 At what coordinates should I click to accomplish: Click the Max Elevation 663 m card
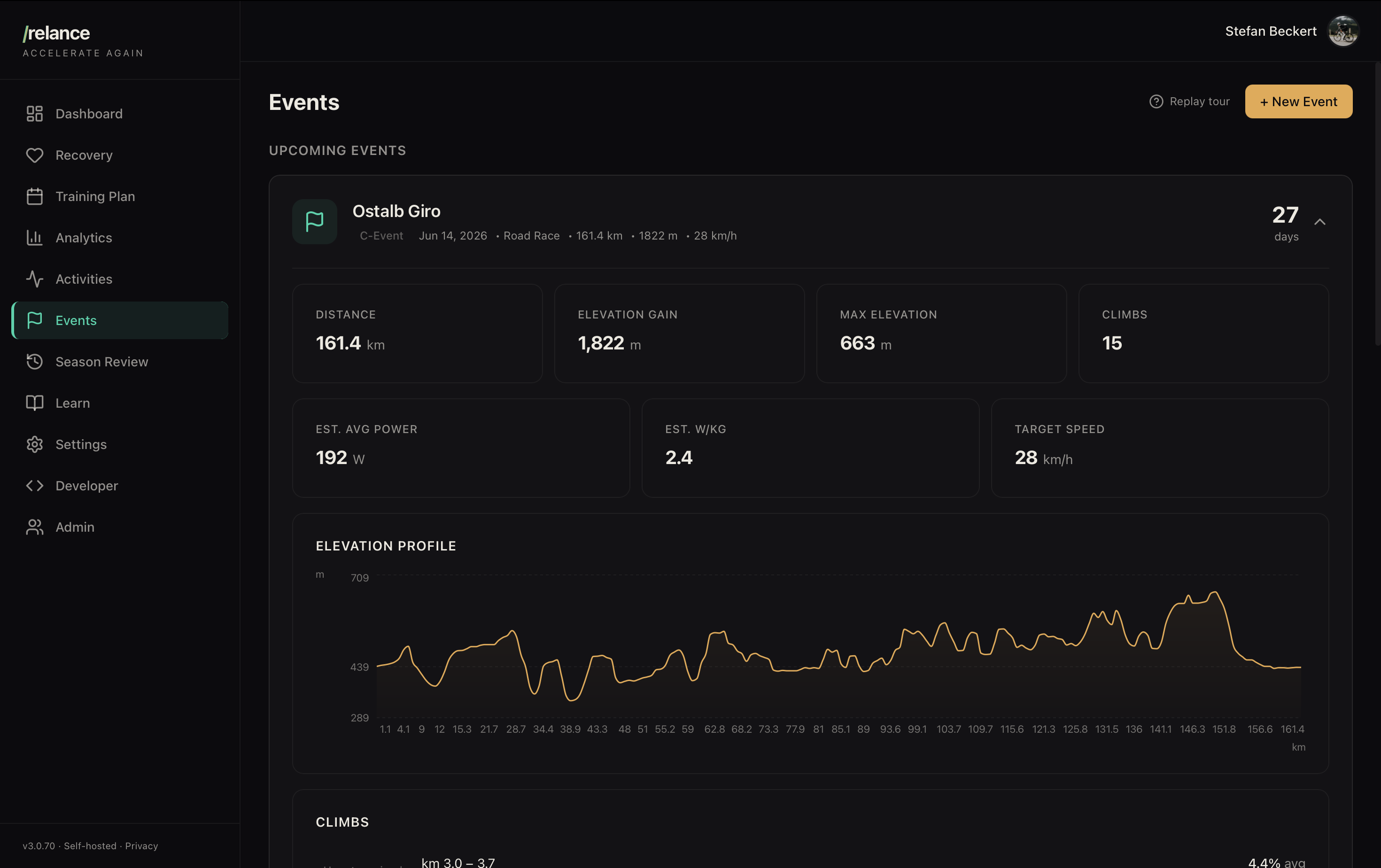tap(941, 333)
